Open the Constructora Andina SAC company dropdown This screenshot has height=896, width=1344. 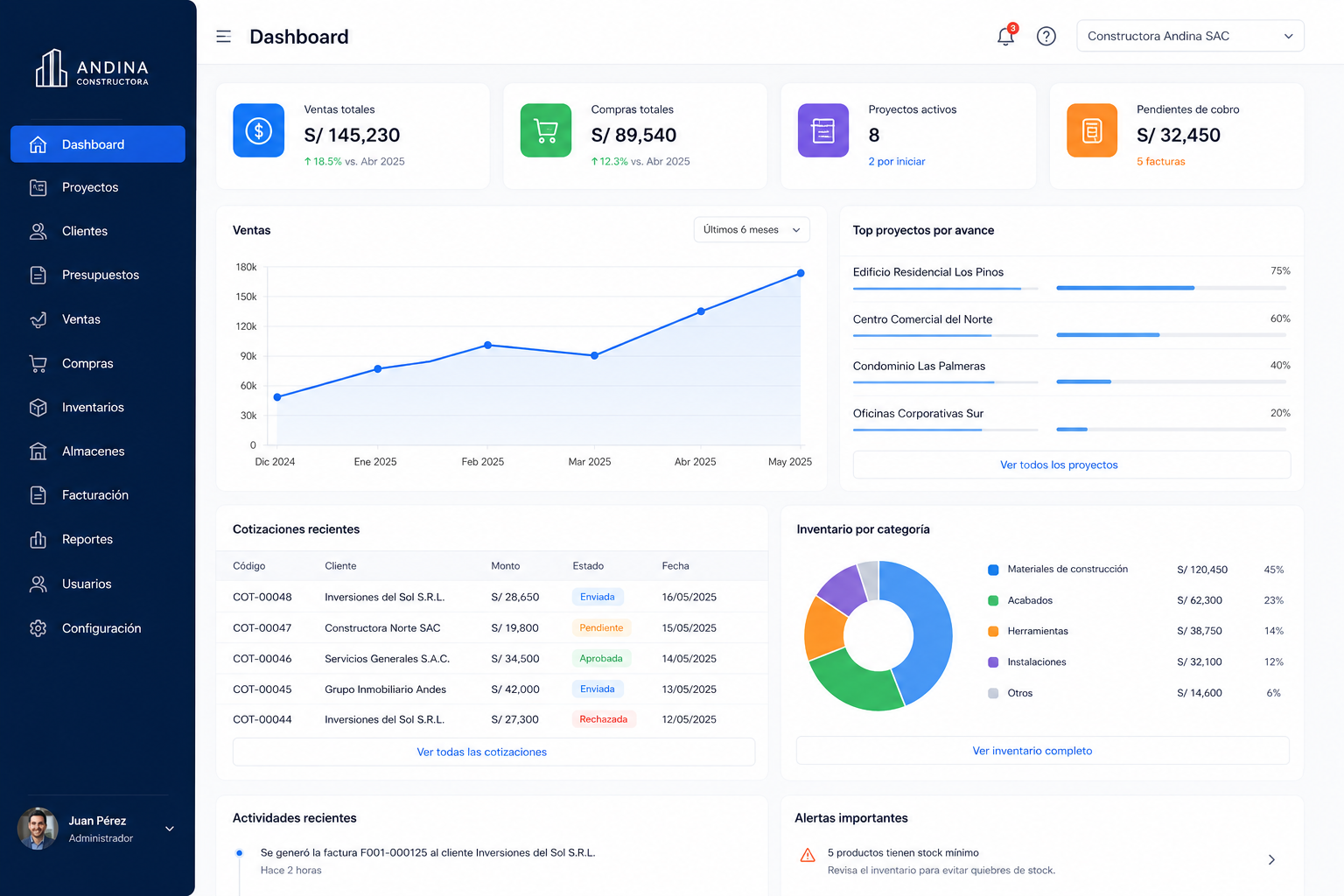(1190, 36)
